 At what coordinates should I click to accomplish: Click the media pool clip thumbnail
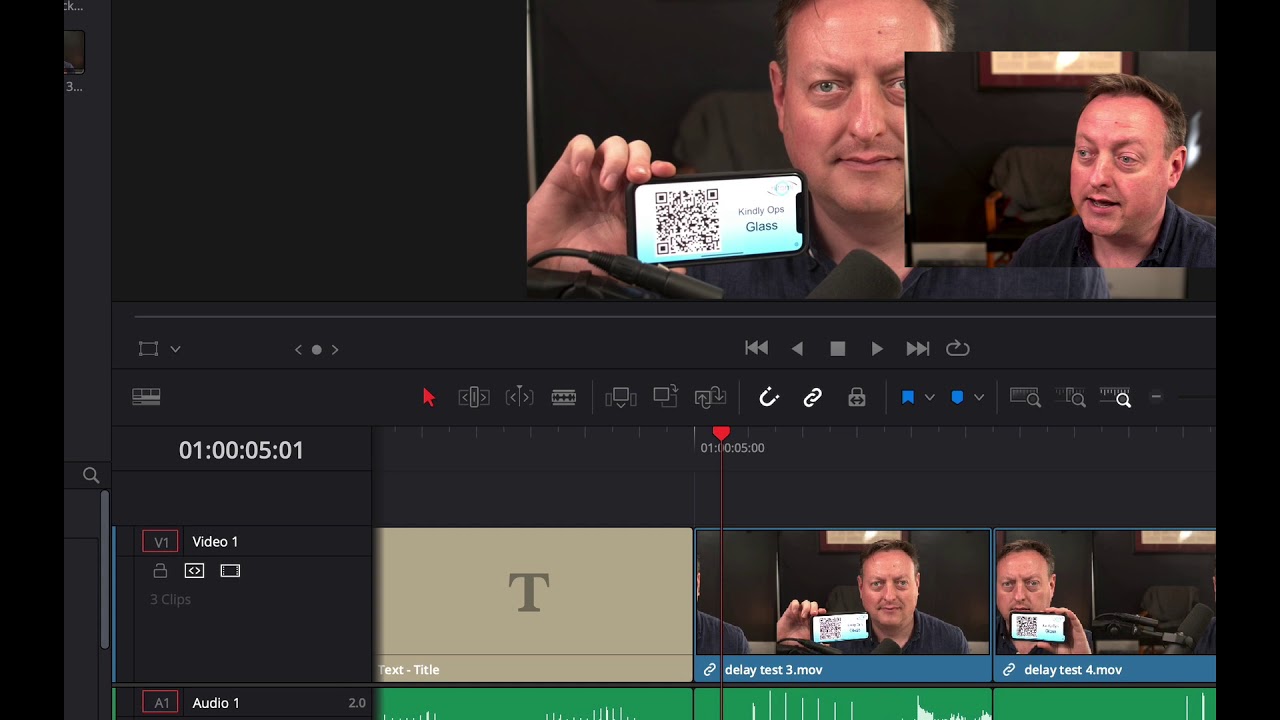pyautogui.click(x=74, y=52)
